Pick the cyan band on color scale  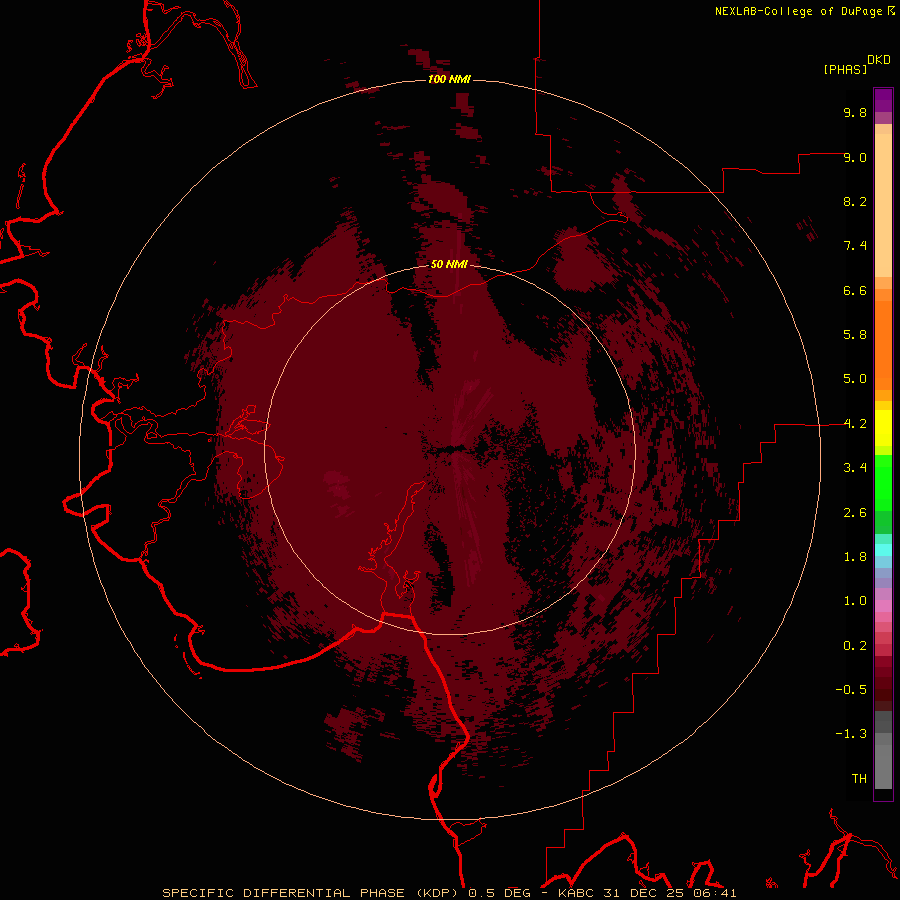883,550
